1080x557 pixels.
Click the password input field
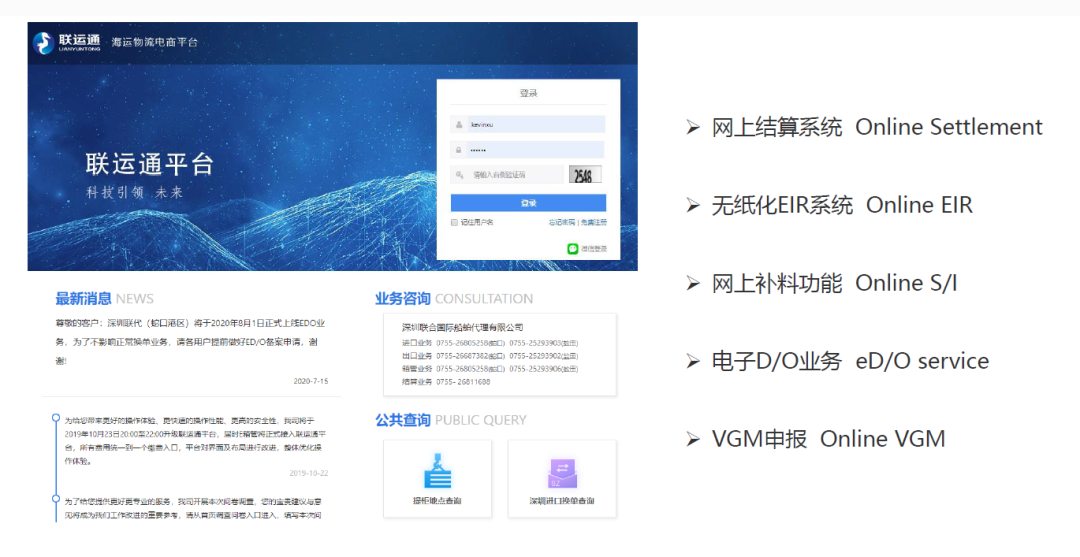[528, 149]
